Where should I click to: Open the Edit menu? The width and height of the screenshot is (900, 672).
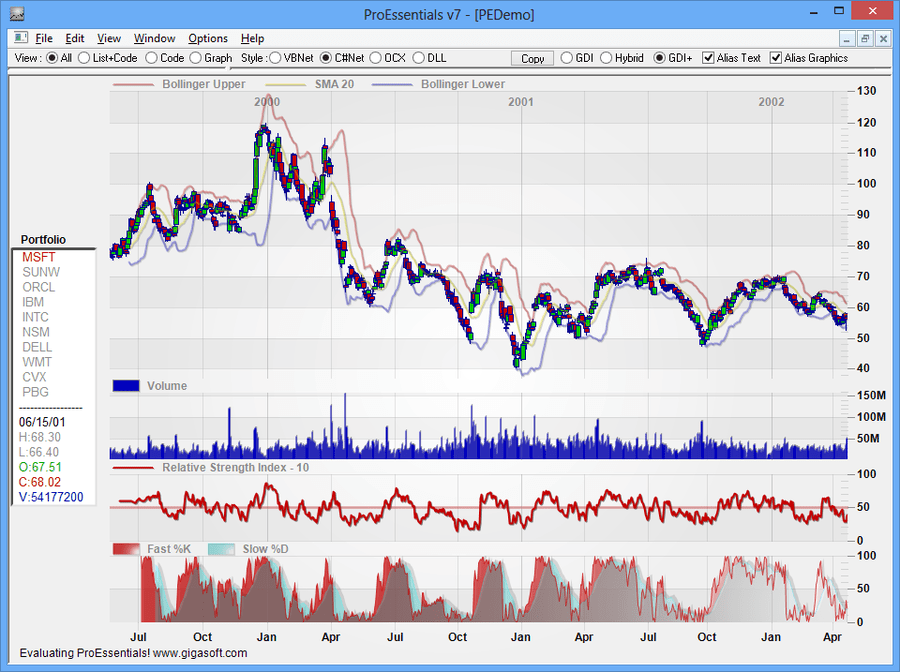[75, 38]
